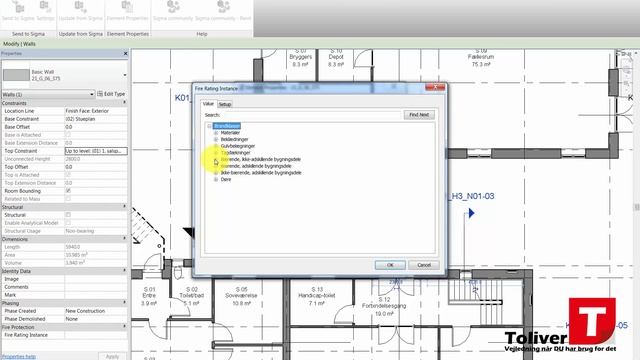Collapse the Fire Protection section
The width and height of the screenshot is (640, 360).
click(124, 327)
